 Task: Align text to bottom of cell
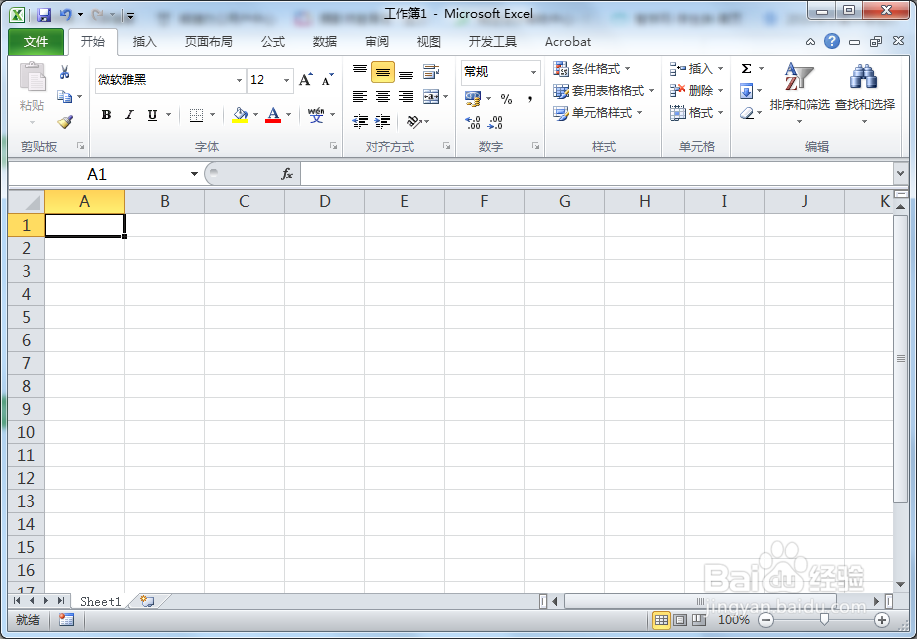click(406, 72)
